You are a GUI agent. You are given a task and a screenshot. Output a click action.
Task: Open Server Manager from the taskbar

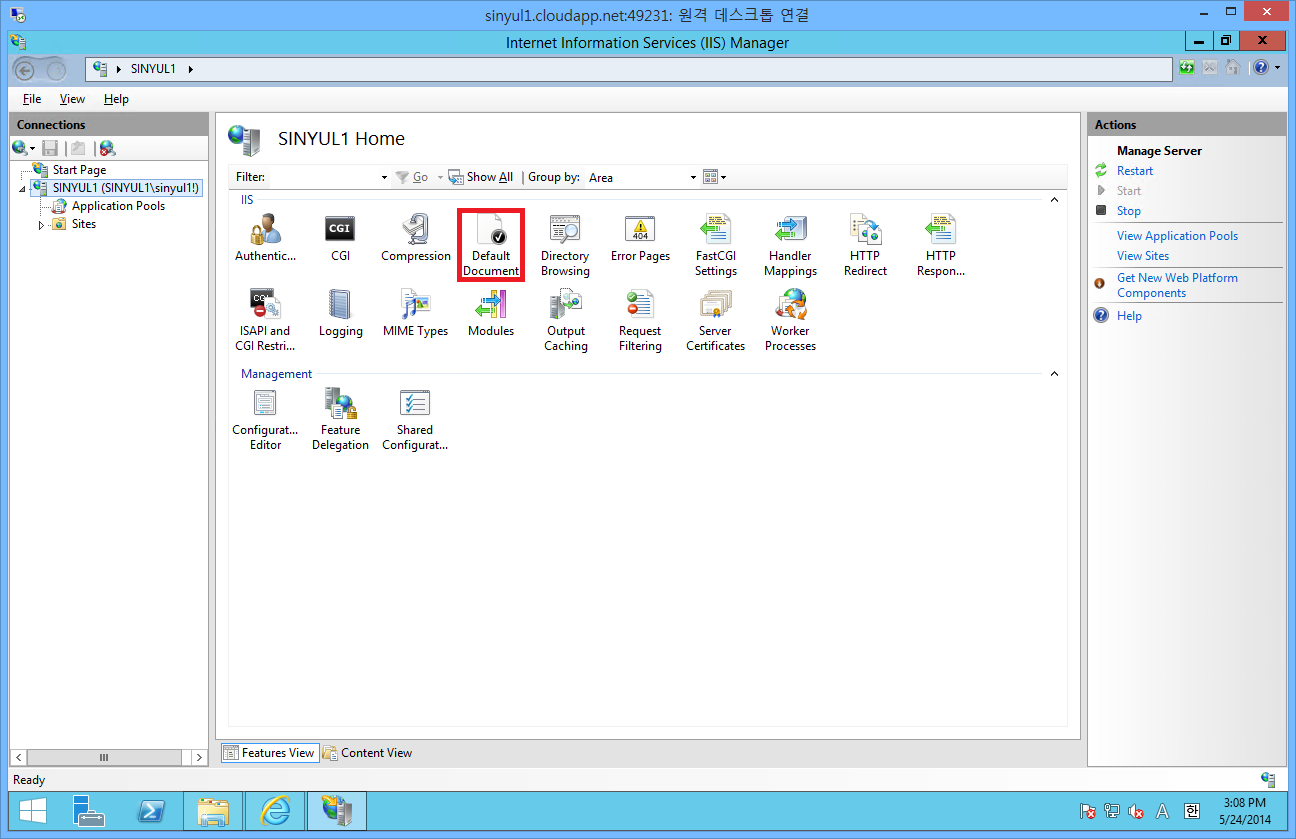pos(90,811)
